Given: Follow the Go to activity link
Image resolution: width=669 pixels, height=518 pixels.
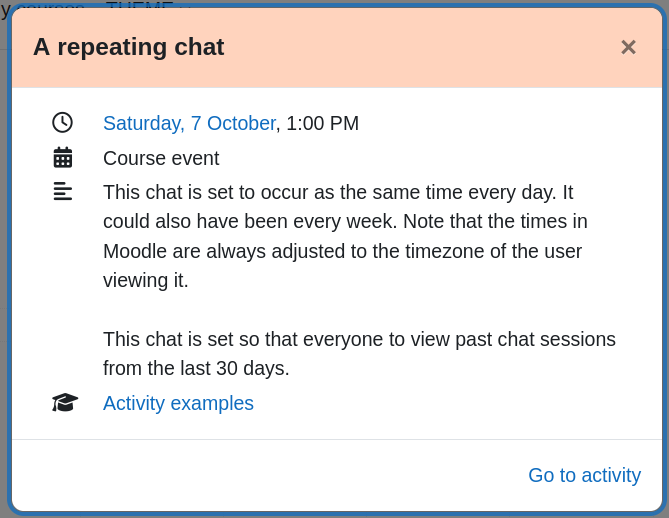Looking at the screenshot, I should click(x=585, y=475).
